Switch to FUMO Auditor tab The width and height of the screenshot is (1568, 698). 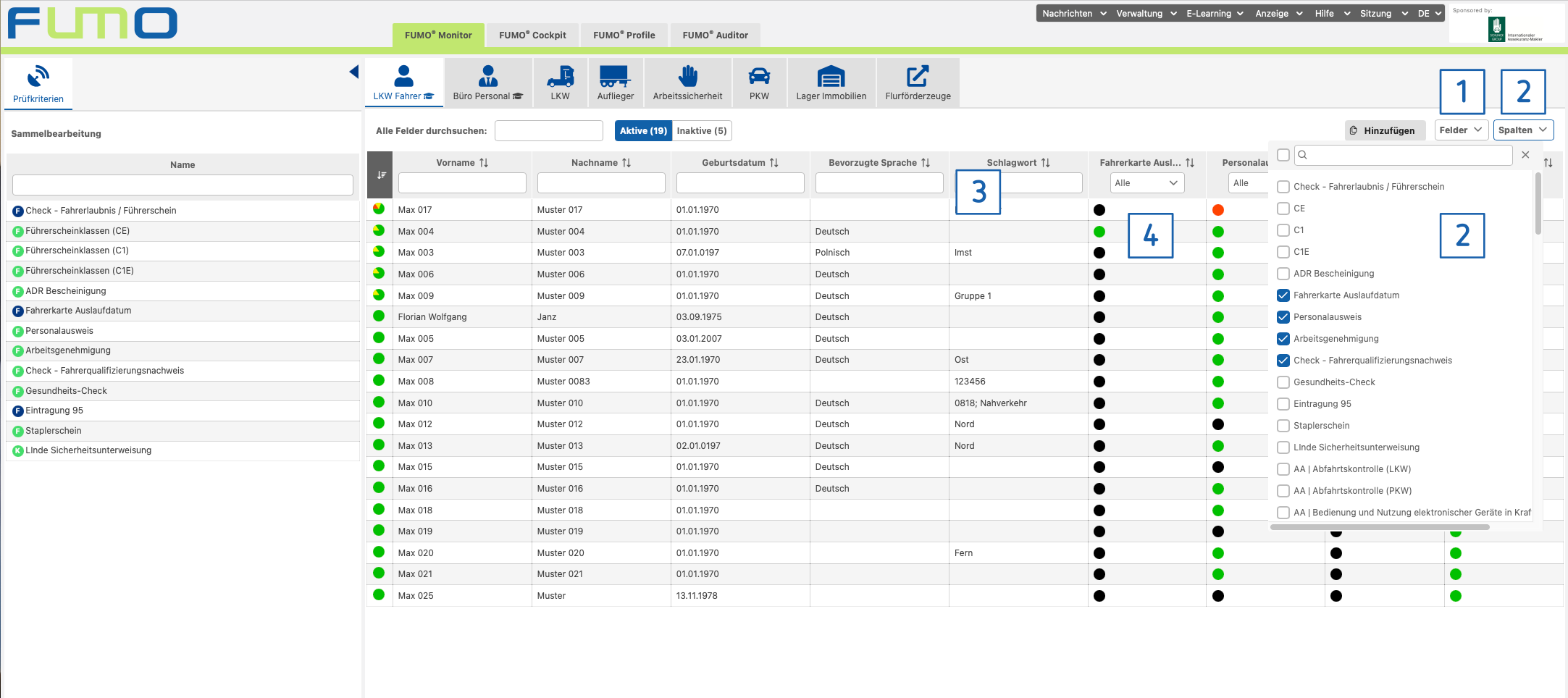pos(715,35)
